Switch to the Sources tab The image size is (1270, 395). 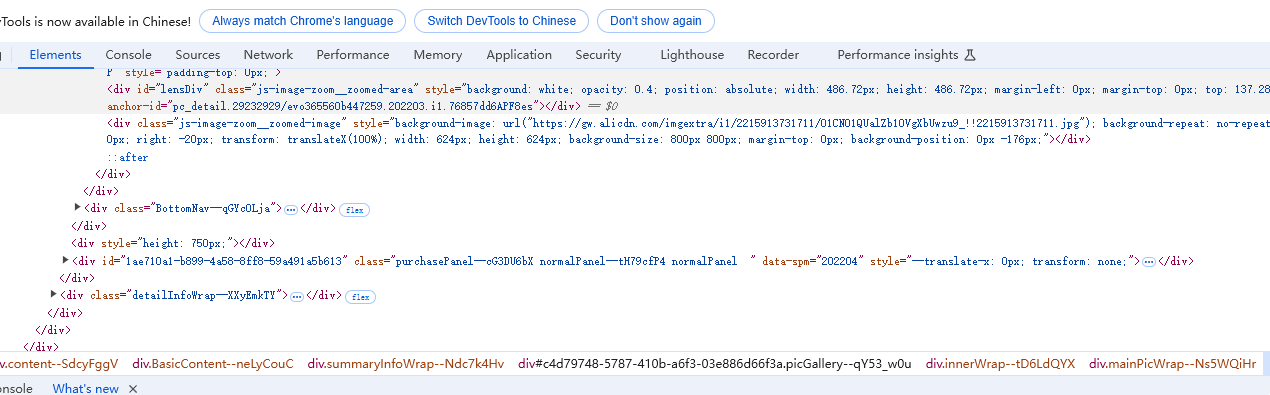198,55
